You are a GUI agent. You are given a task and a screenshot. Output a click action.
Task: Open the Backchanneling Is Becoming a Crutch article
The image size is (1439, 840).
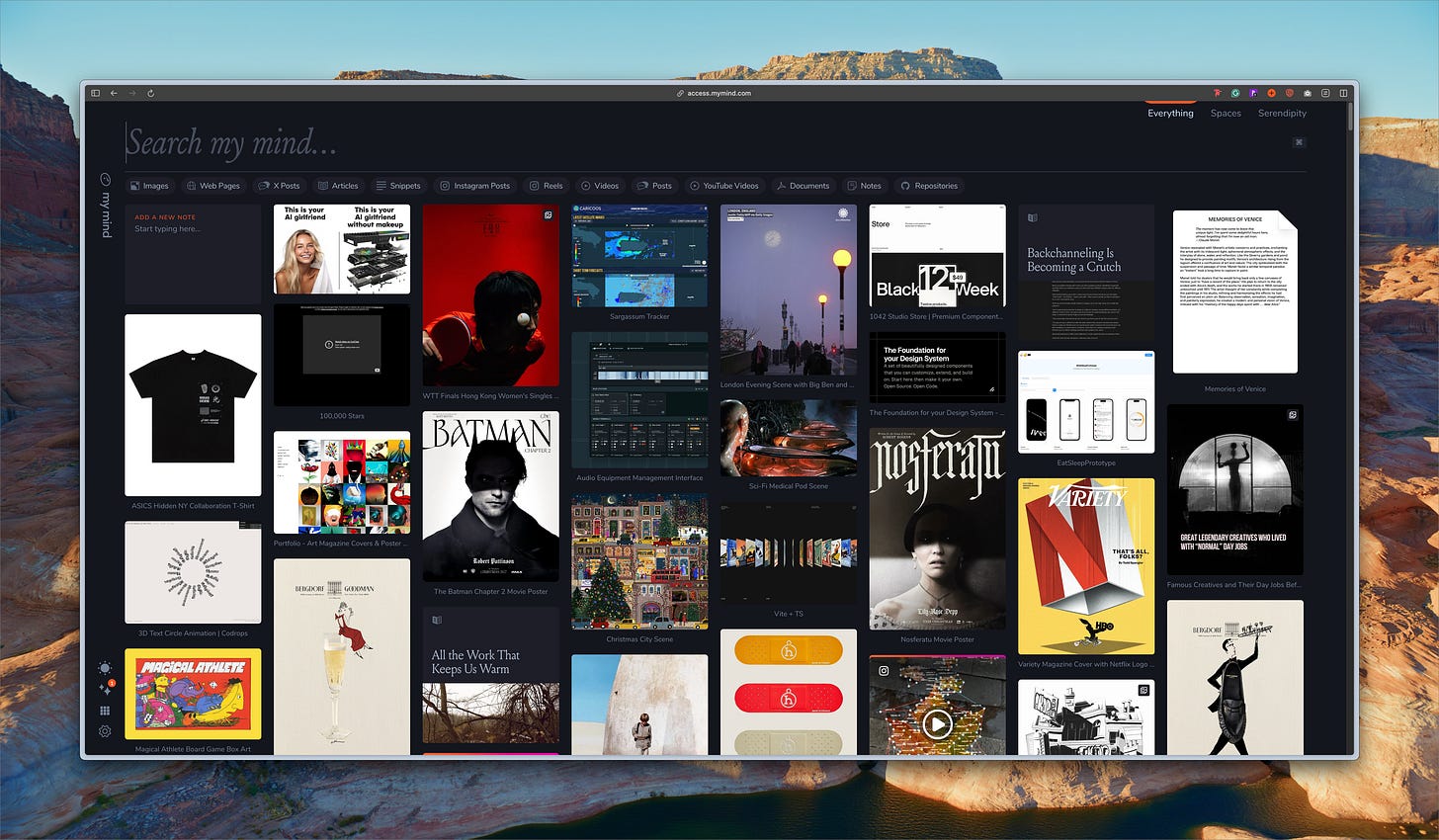pos(1086,273)
